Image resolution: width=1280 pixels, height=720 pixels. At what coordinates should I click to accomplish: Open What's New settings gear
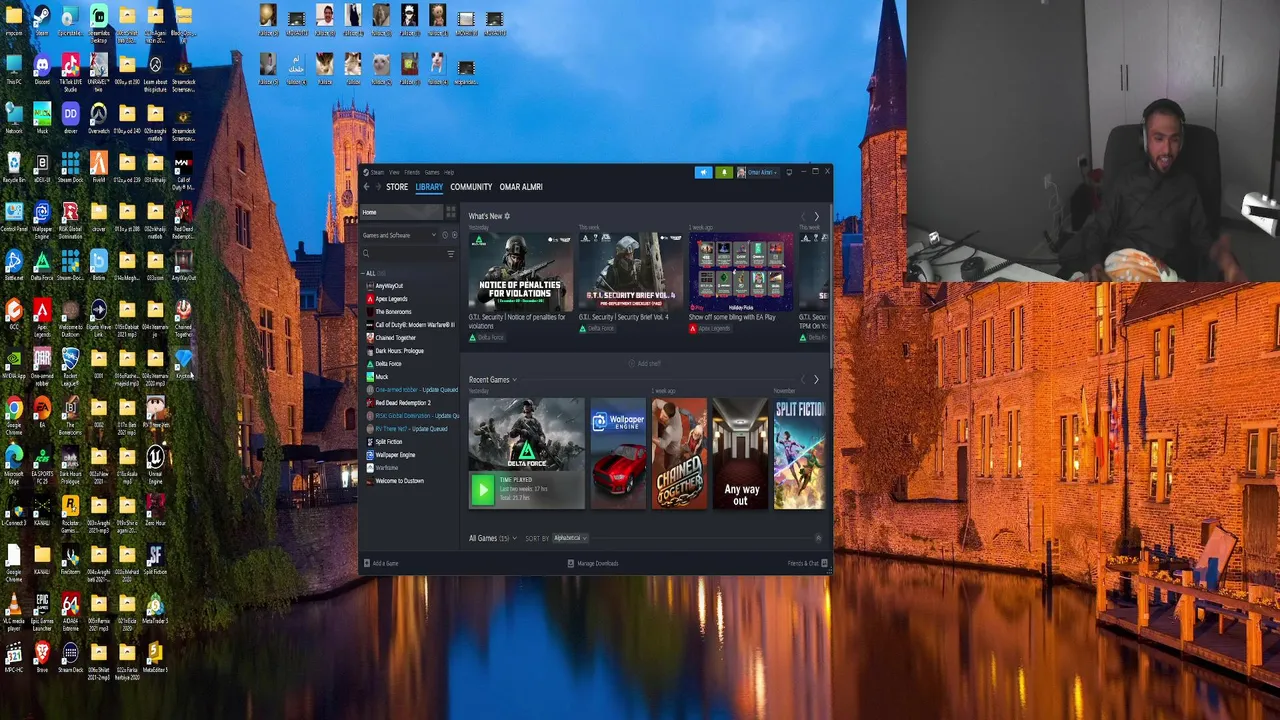507,216
